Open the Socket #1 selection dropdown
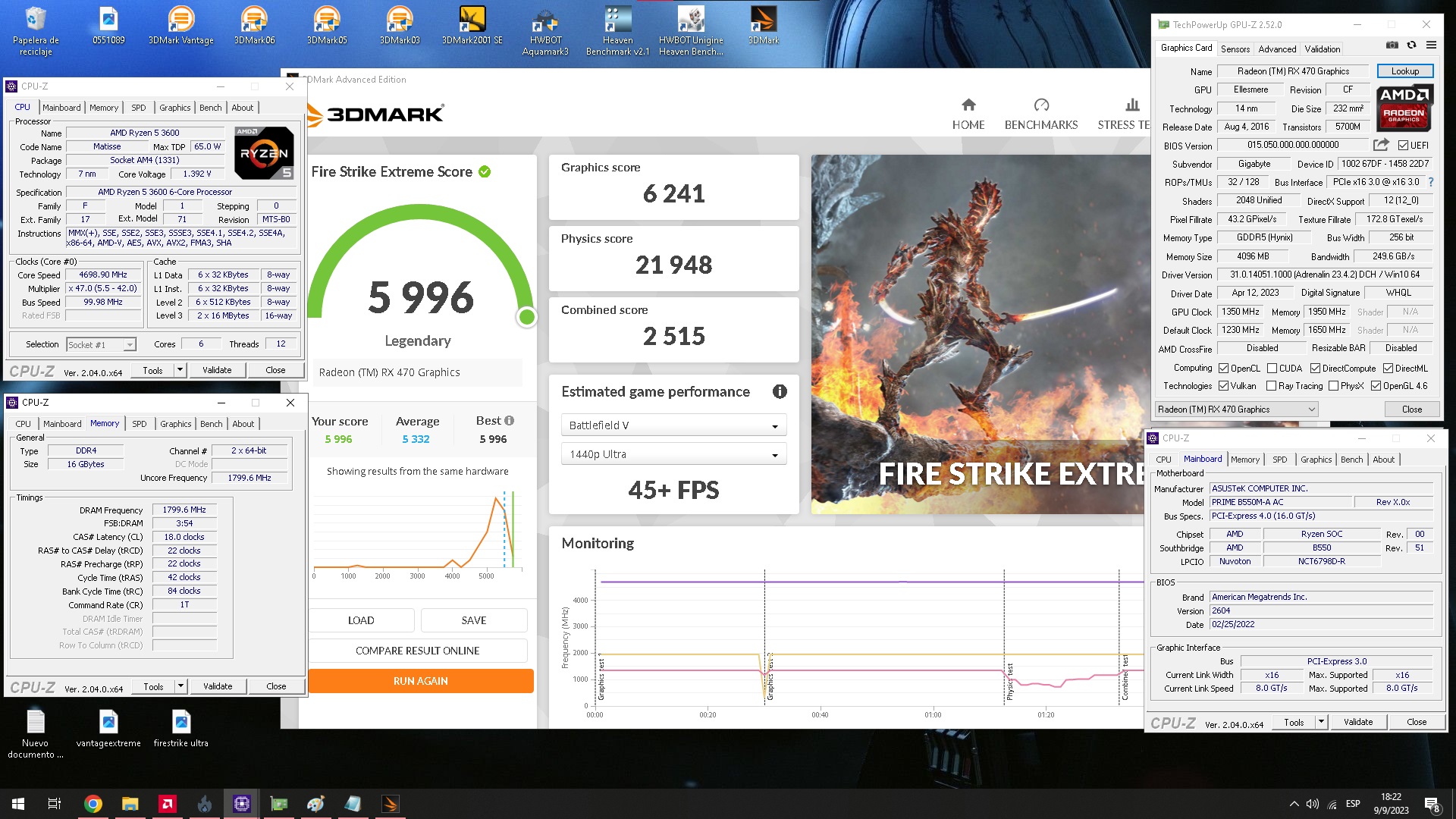 (101, 345)
